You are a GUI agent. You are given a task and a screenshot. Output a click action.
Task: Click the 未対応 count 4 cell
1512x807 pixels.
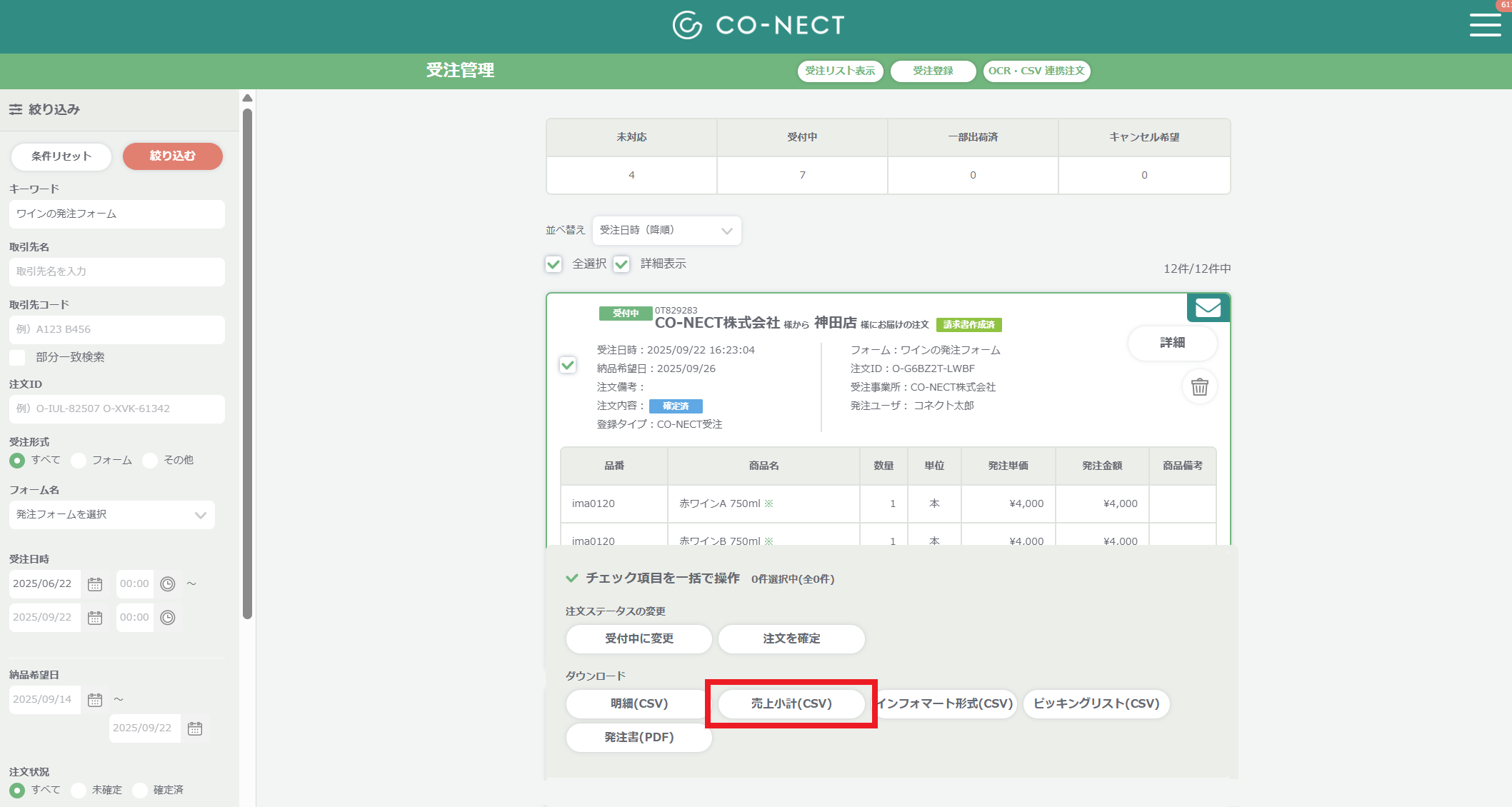click(x=631, y=175)
